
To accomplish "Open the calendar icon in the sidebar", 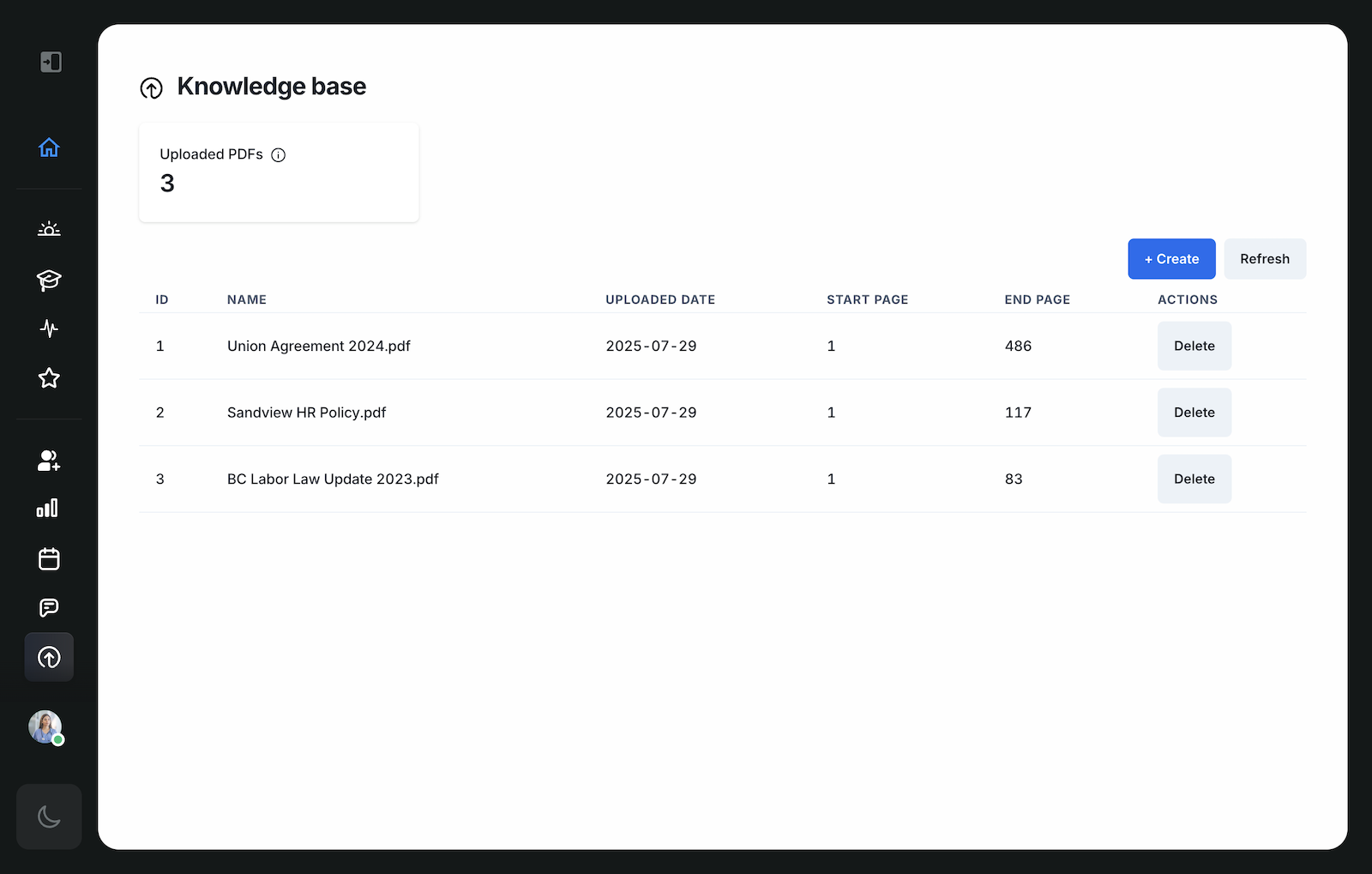I will (49, 558).
